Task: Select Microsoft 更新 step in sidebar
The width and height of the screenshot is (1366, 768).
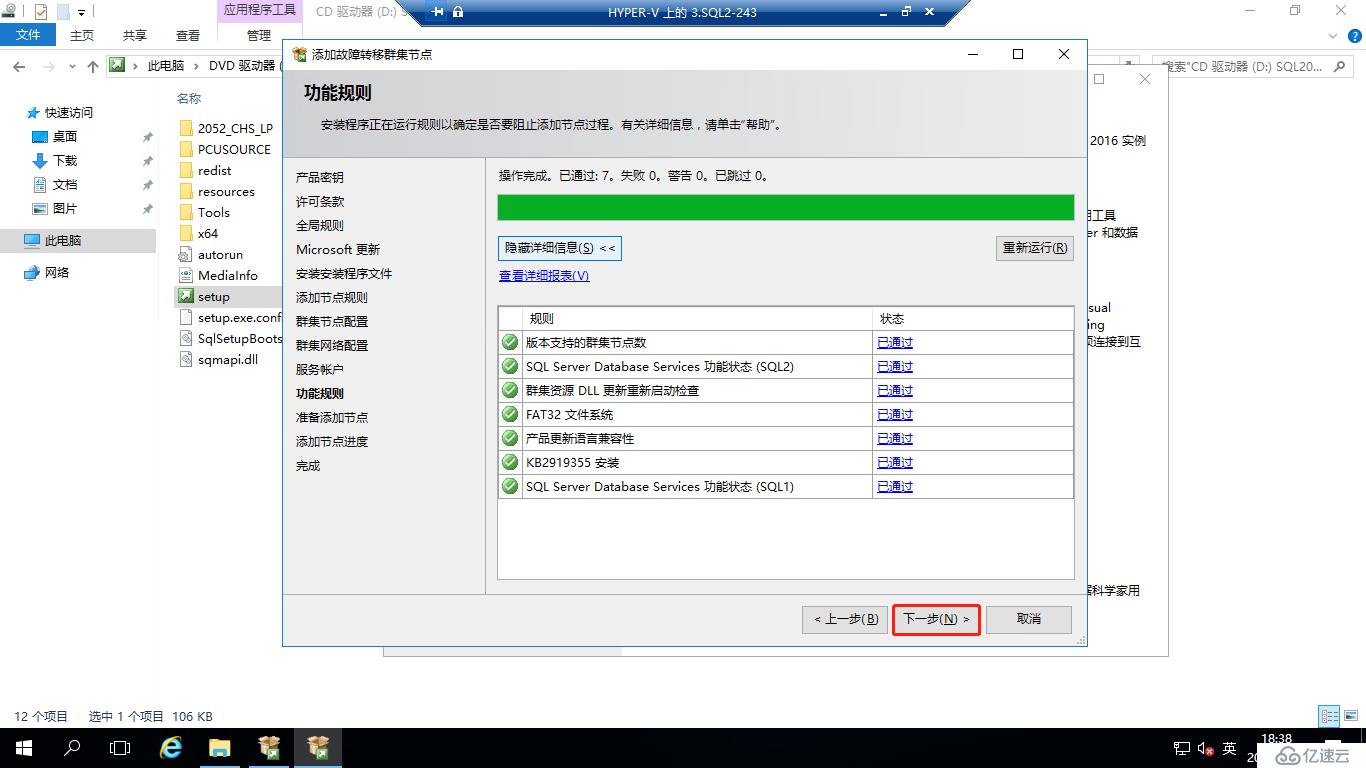Action: [338, 250]
